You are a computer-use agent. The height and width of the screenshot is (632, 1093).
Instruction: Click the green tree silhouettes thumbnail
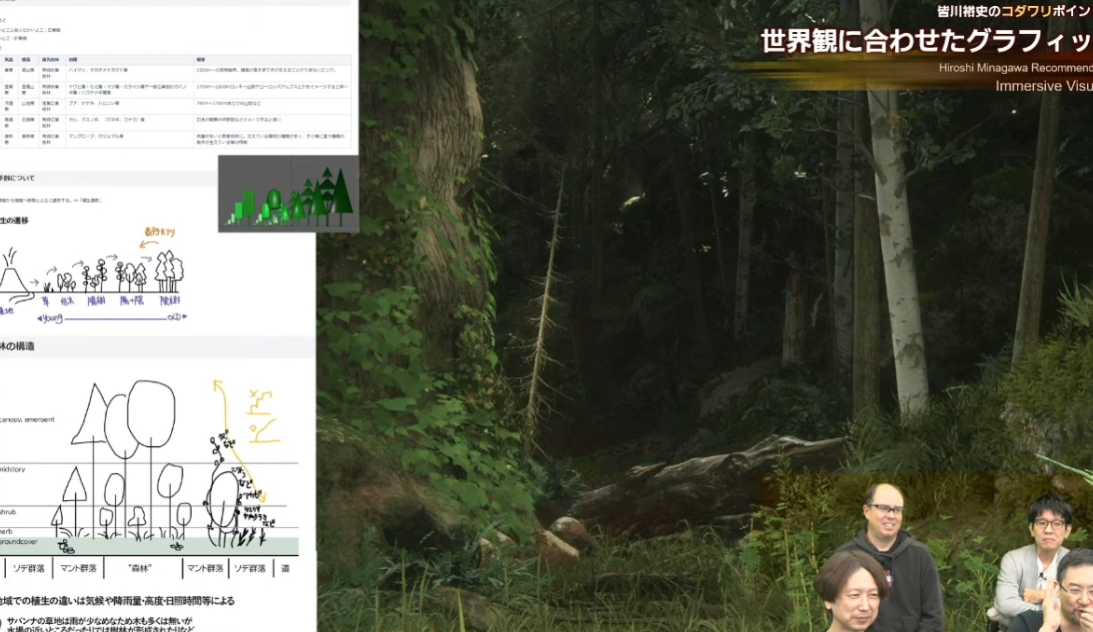click(x=288, y=196)
